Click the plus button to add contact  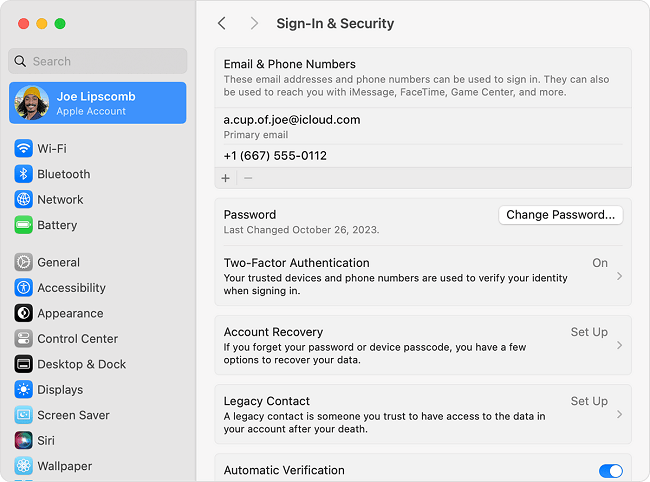click(x=226, y=178)
